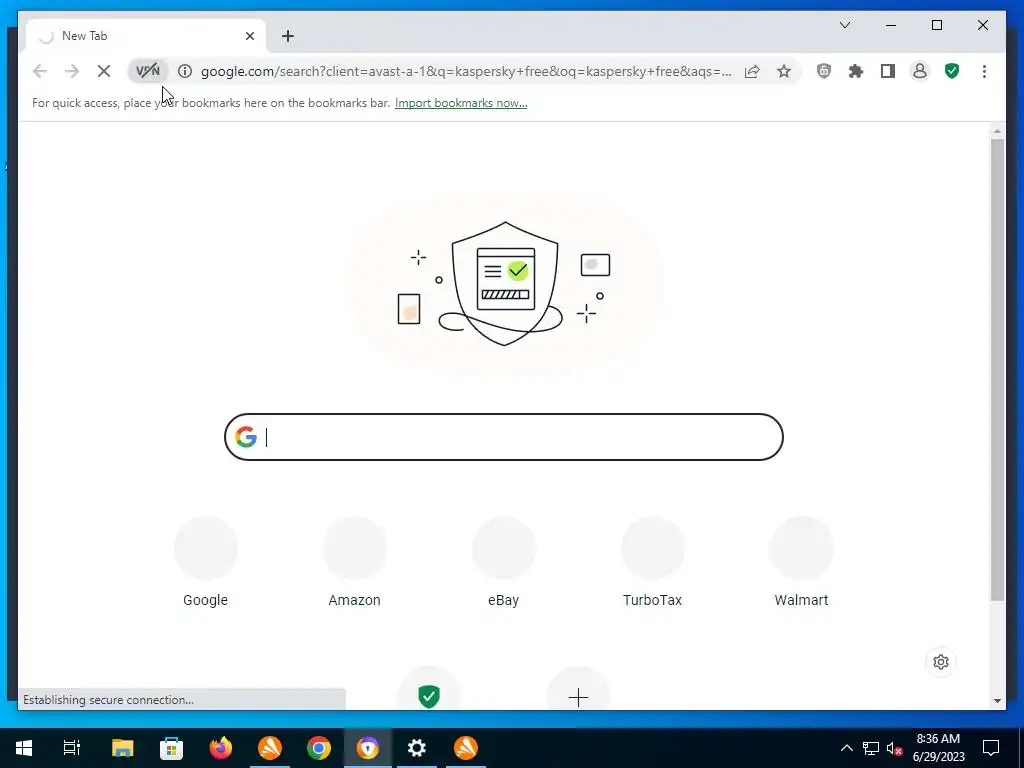
Task: Import bookmarks now link
Action: click(461, 103)
